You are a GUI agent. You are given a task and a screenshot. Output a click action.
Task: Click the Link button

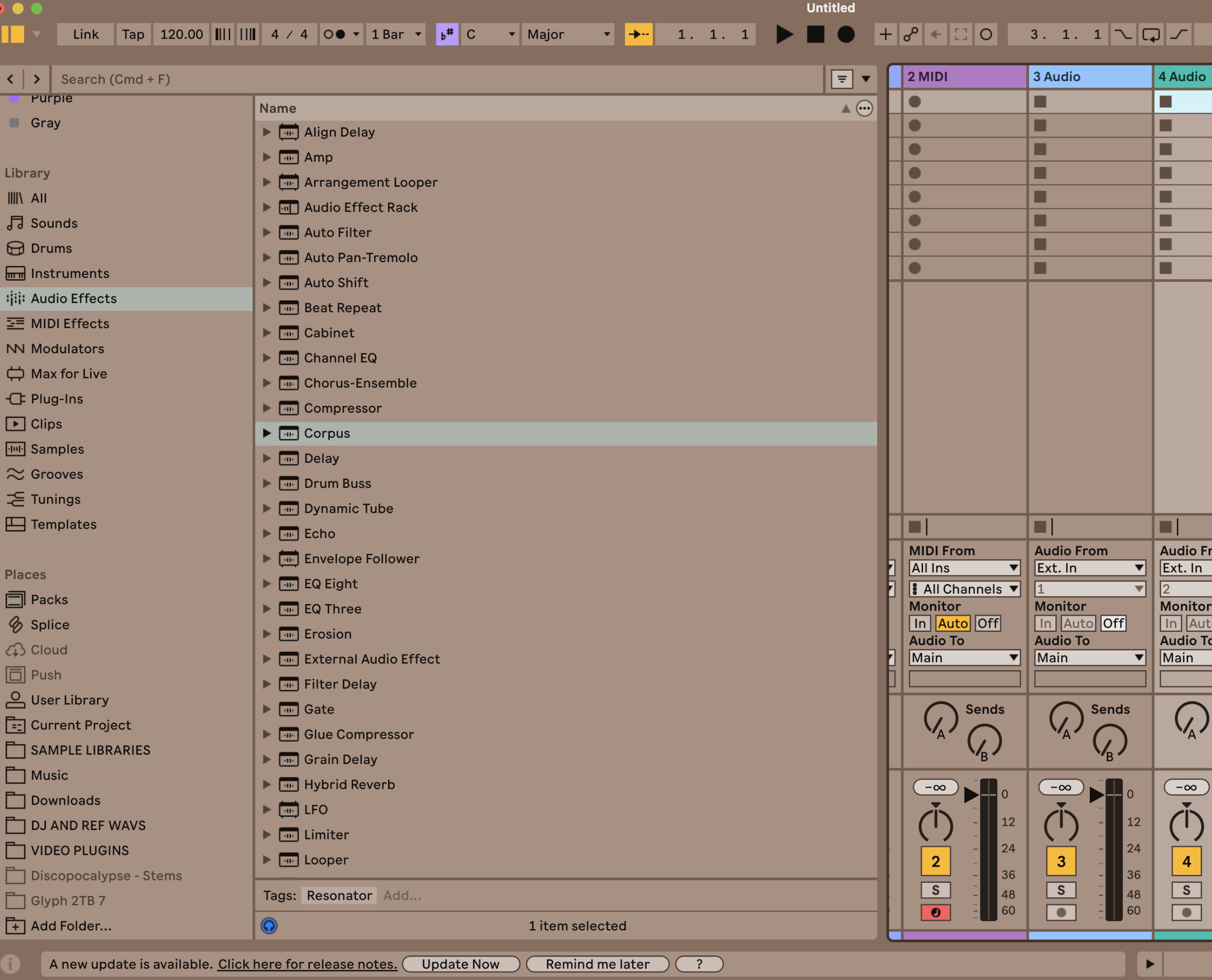[86, 34]
